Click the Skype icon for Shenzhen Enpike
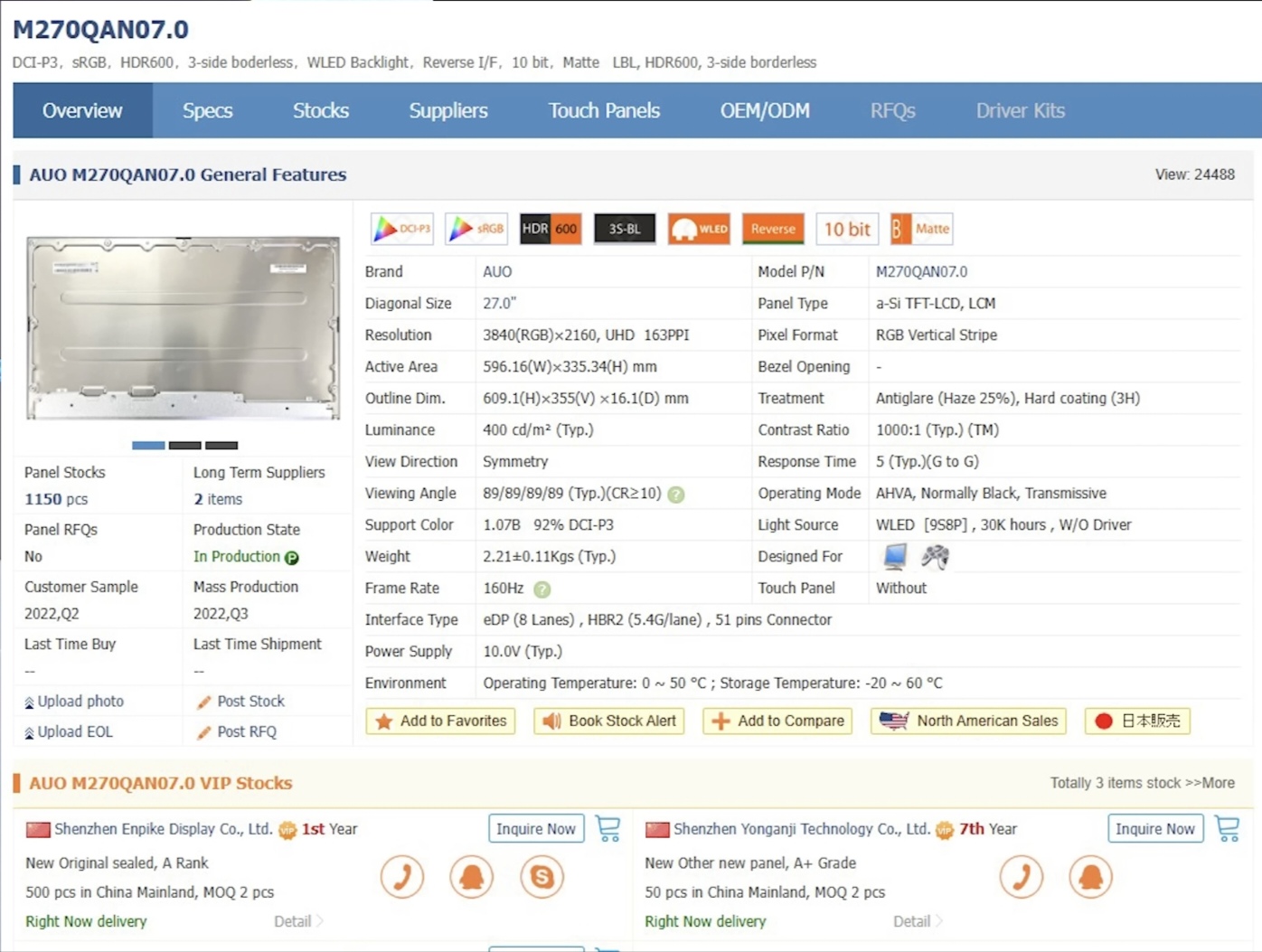Screen dimensions: 1262x952 click(x=542, y=876)
